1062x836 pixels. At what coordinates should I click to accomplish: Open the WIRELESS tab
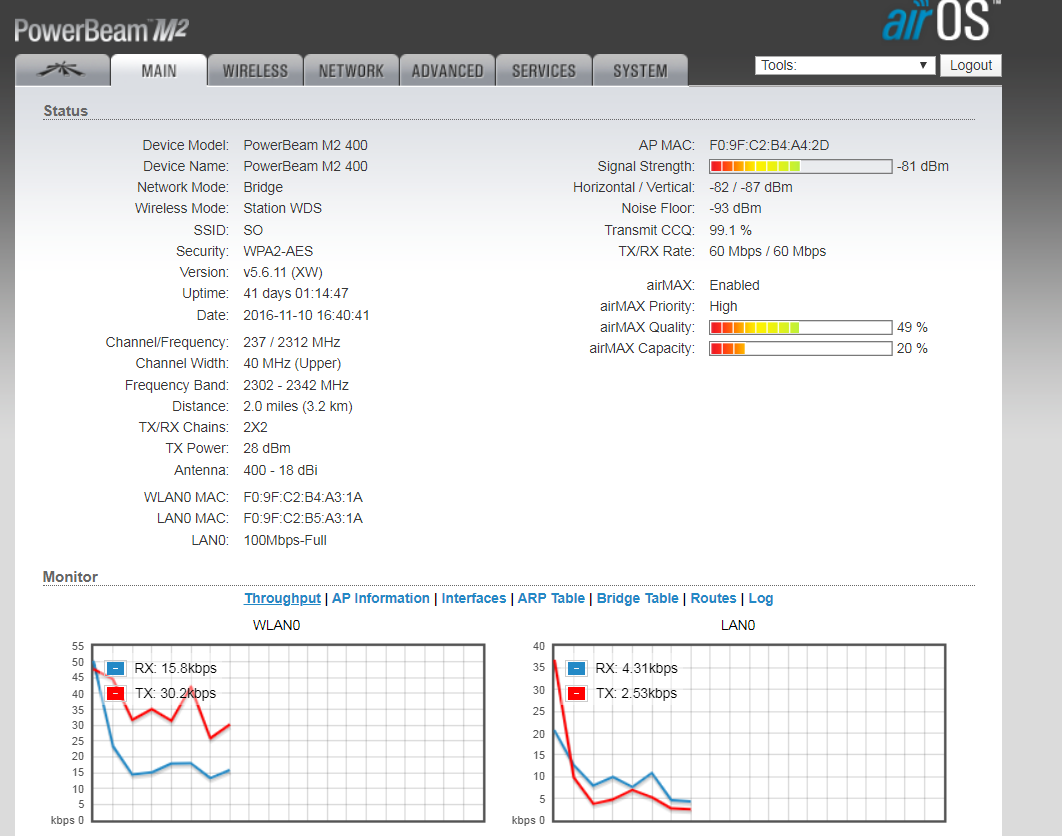(x=255, y=70)
